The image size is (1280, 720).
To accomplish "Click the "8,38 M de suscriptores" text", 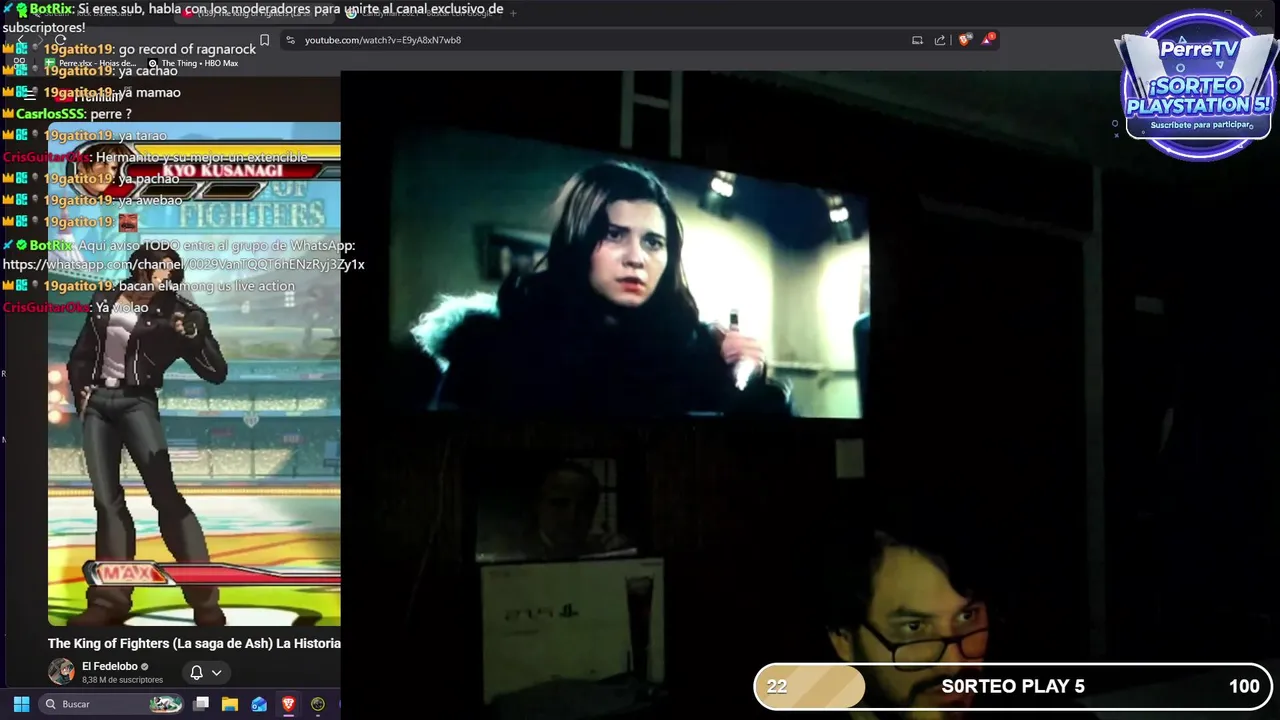I will [122, 680].
